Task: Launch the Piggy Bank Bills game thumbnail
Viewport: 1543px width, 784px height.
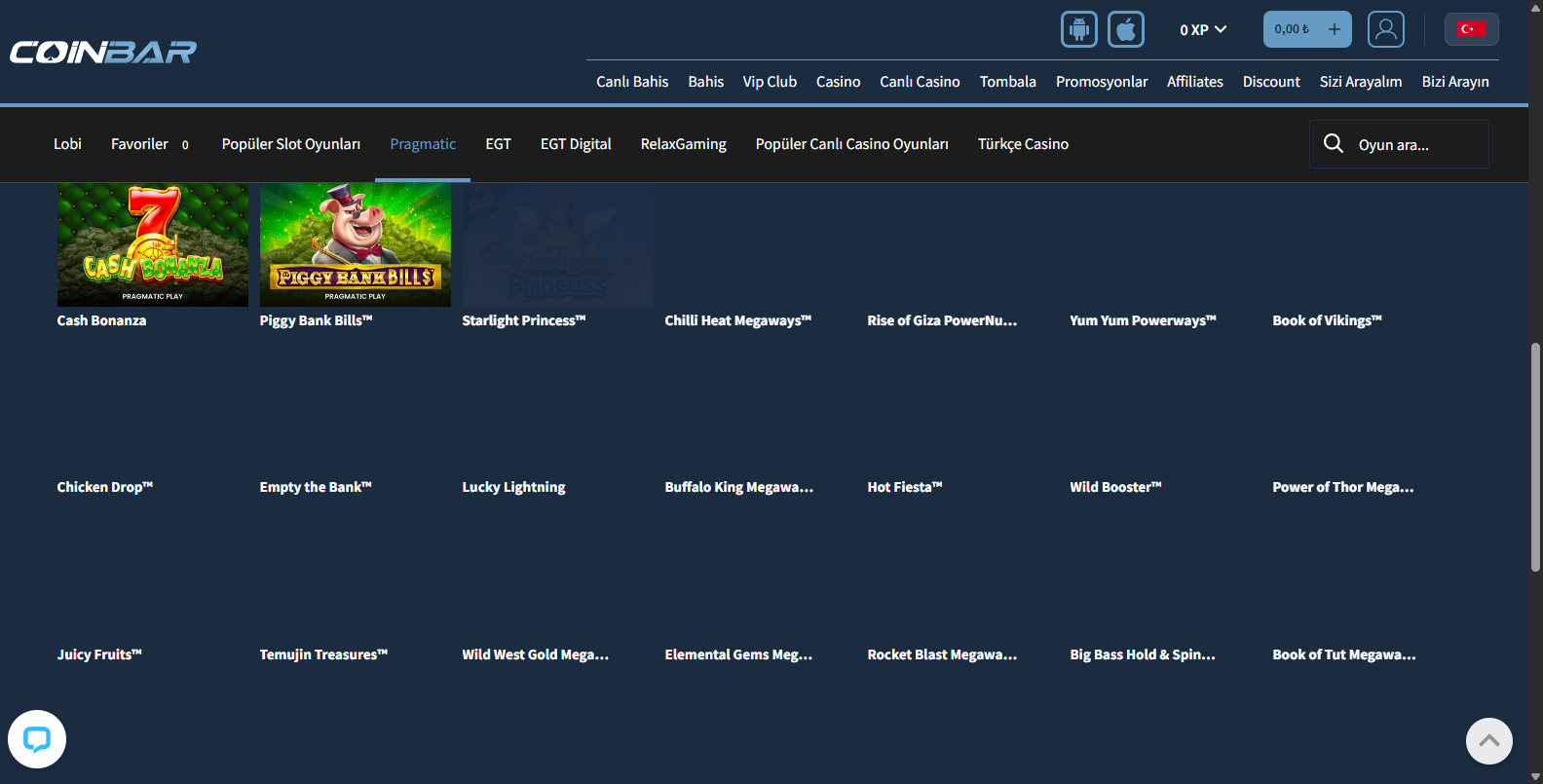Action: pyautogui.click(x=356, y=245)
